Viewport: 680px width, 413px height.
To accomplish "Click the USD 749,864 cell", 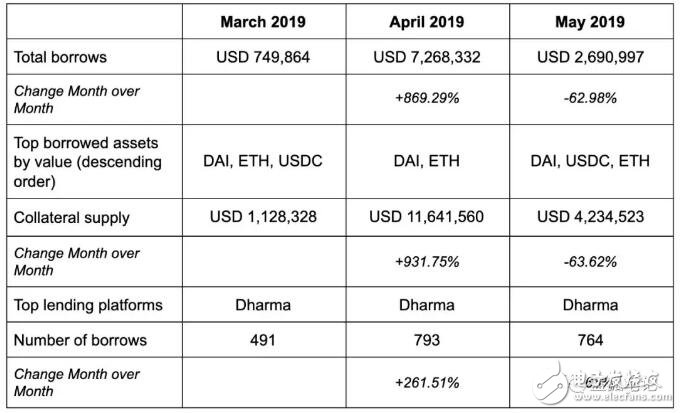I will click(264, 57).
